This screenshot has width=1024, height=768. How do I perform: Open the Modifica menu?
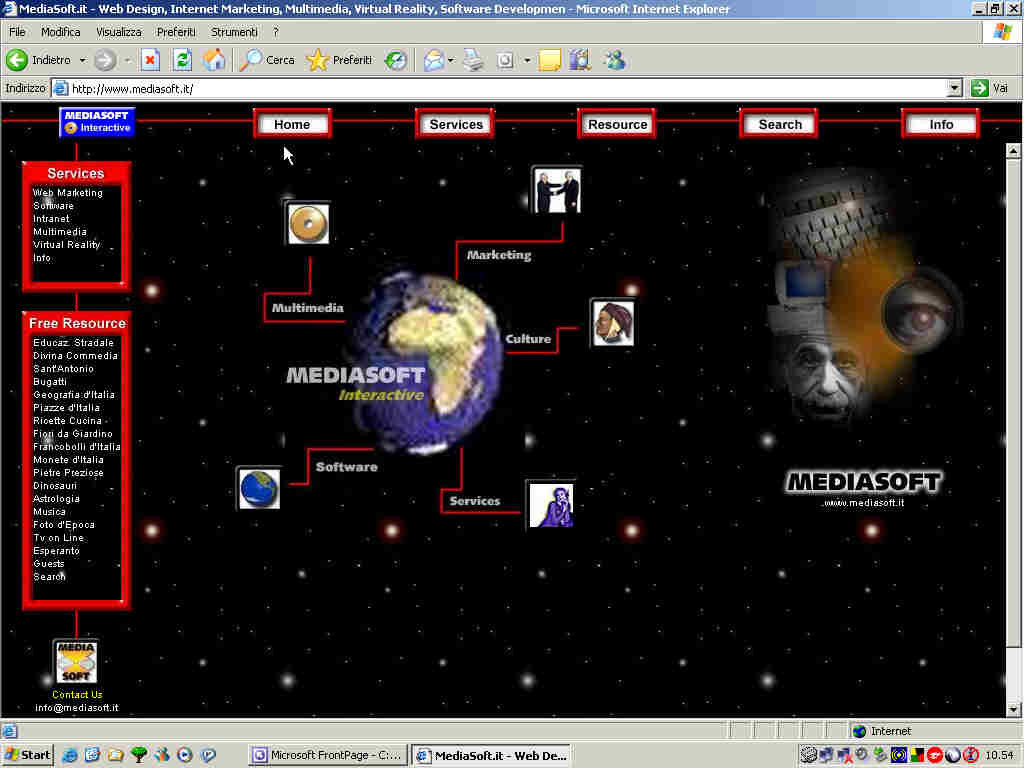(x=61, y=32)
